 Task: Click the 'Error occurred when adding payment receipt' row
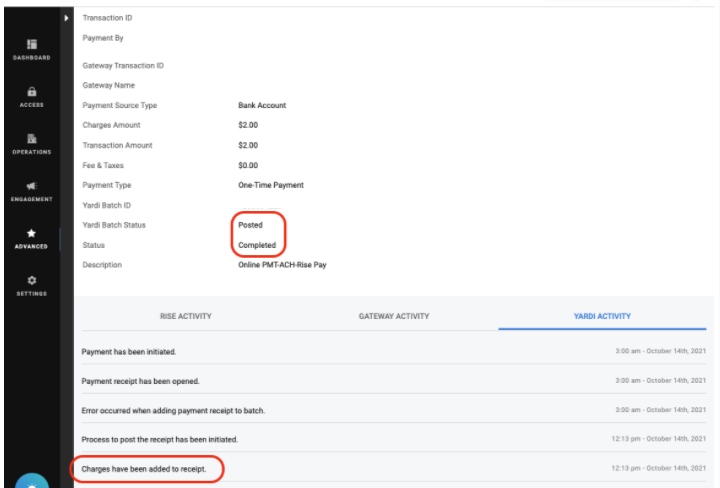394,410
